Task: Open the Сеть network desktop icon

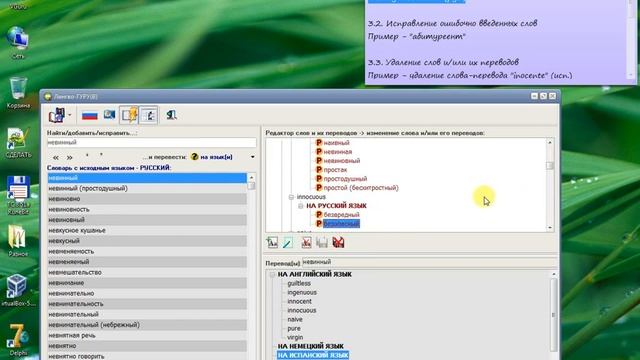Action: pos(18,43)
